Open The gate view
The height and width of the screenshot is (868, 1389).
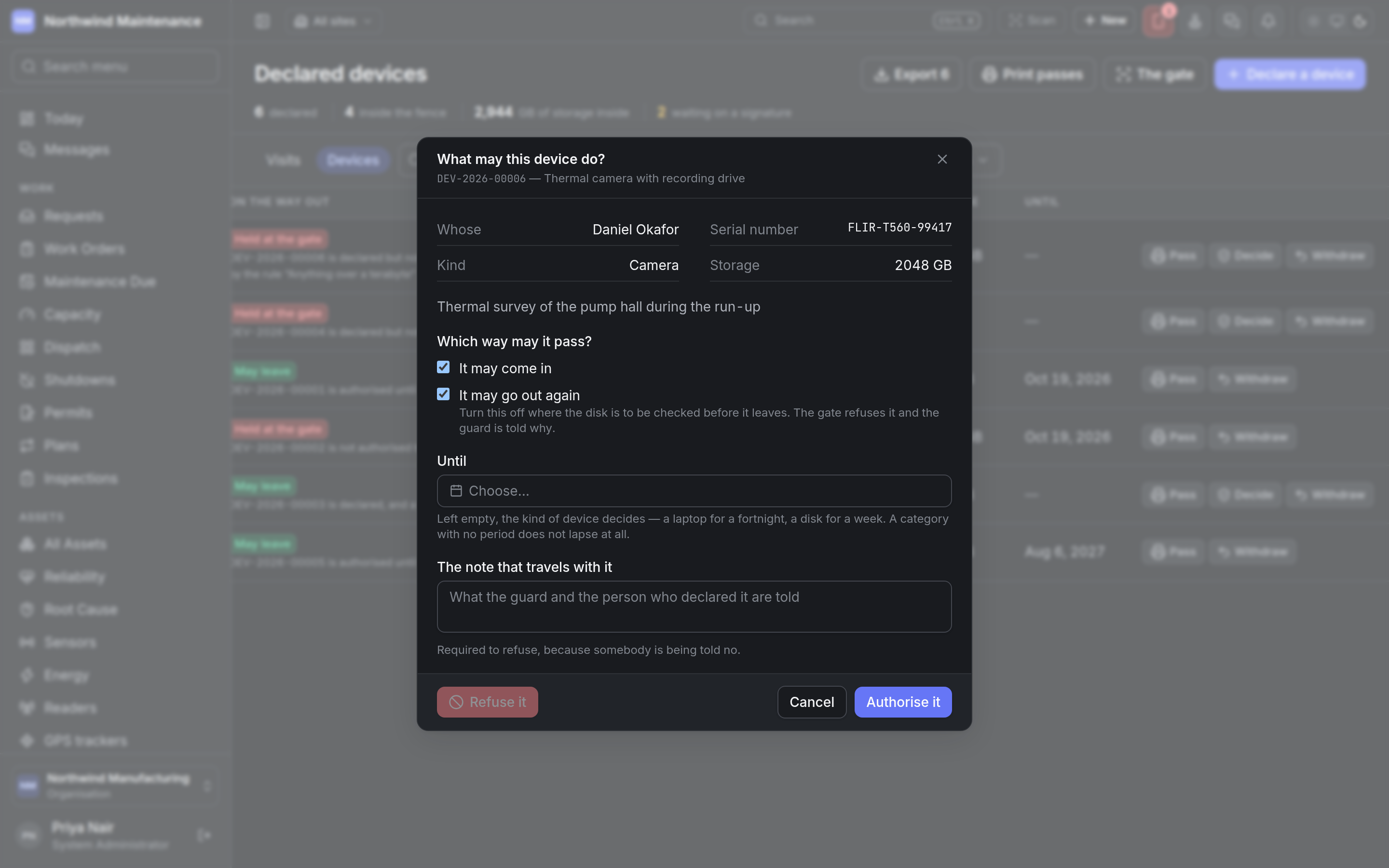pyautogui.click(x=1155, y=74)
